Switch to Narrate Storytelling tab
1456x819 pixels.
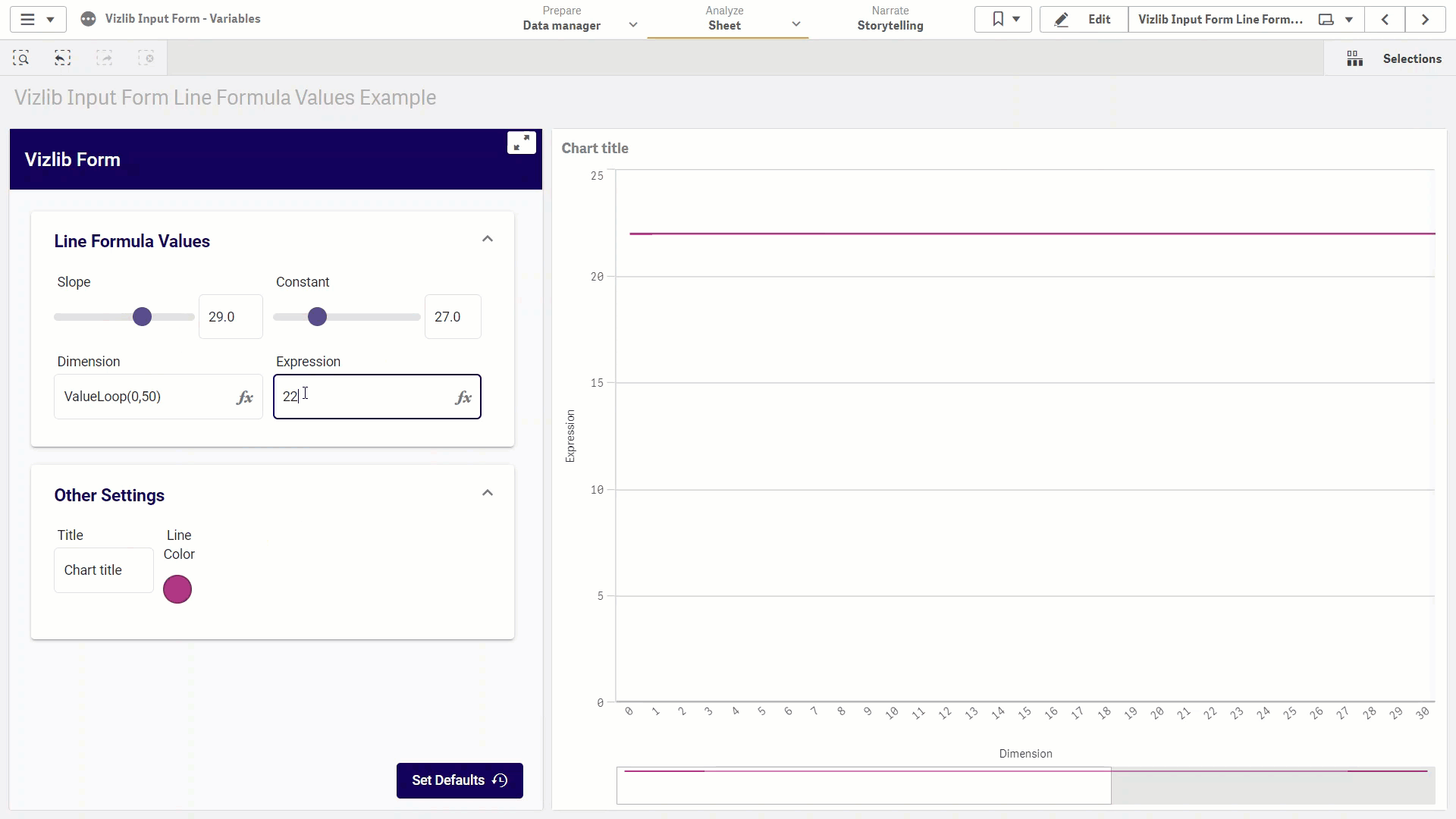[x=890, y=19]
